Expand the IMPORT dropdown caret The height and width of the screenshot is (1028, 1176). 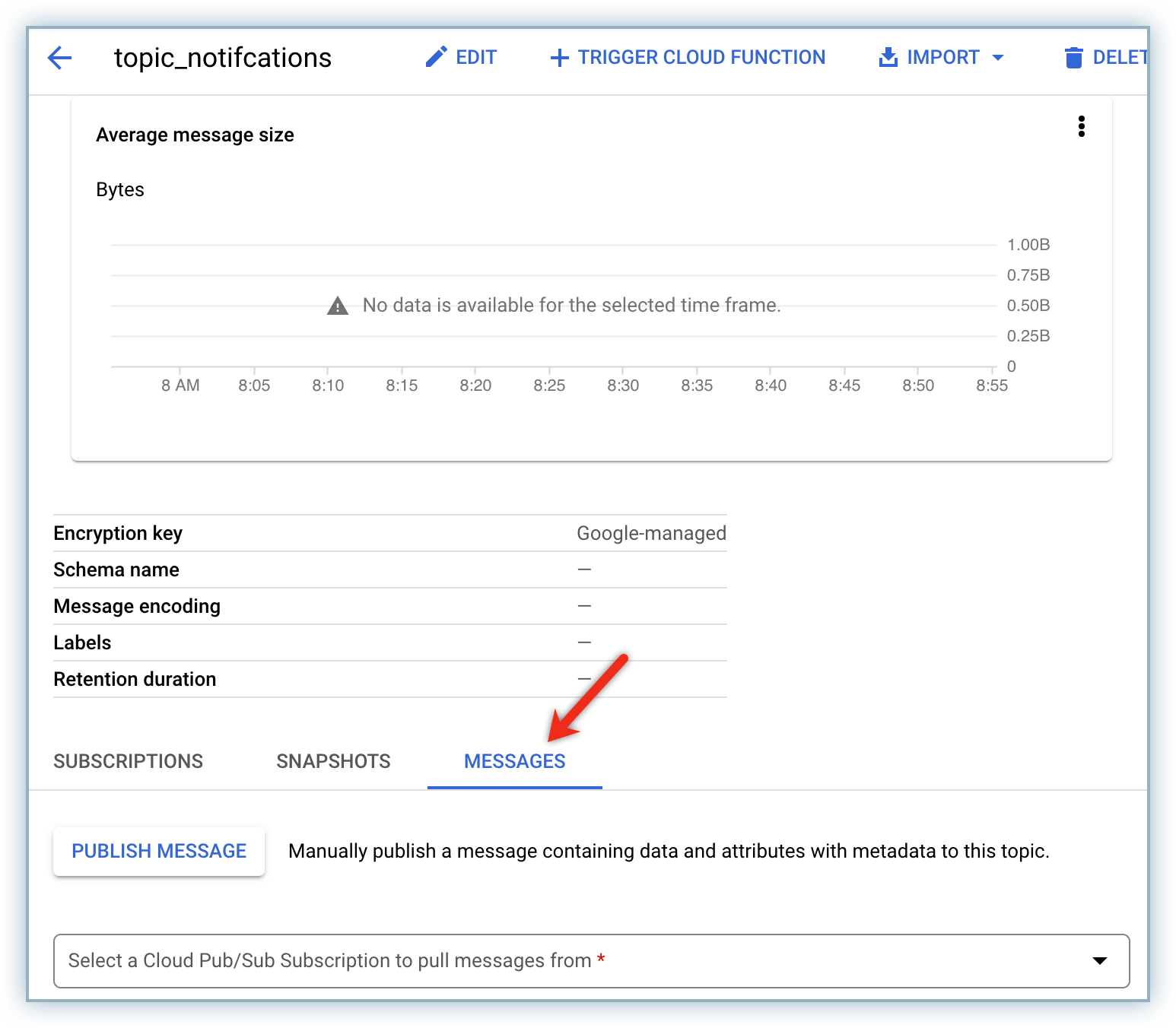click(x=998, y=58)
